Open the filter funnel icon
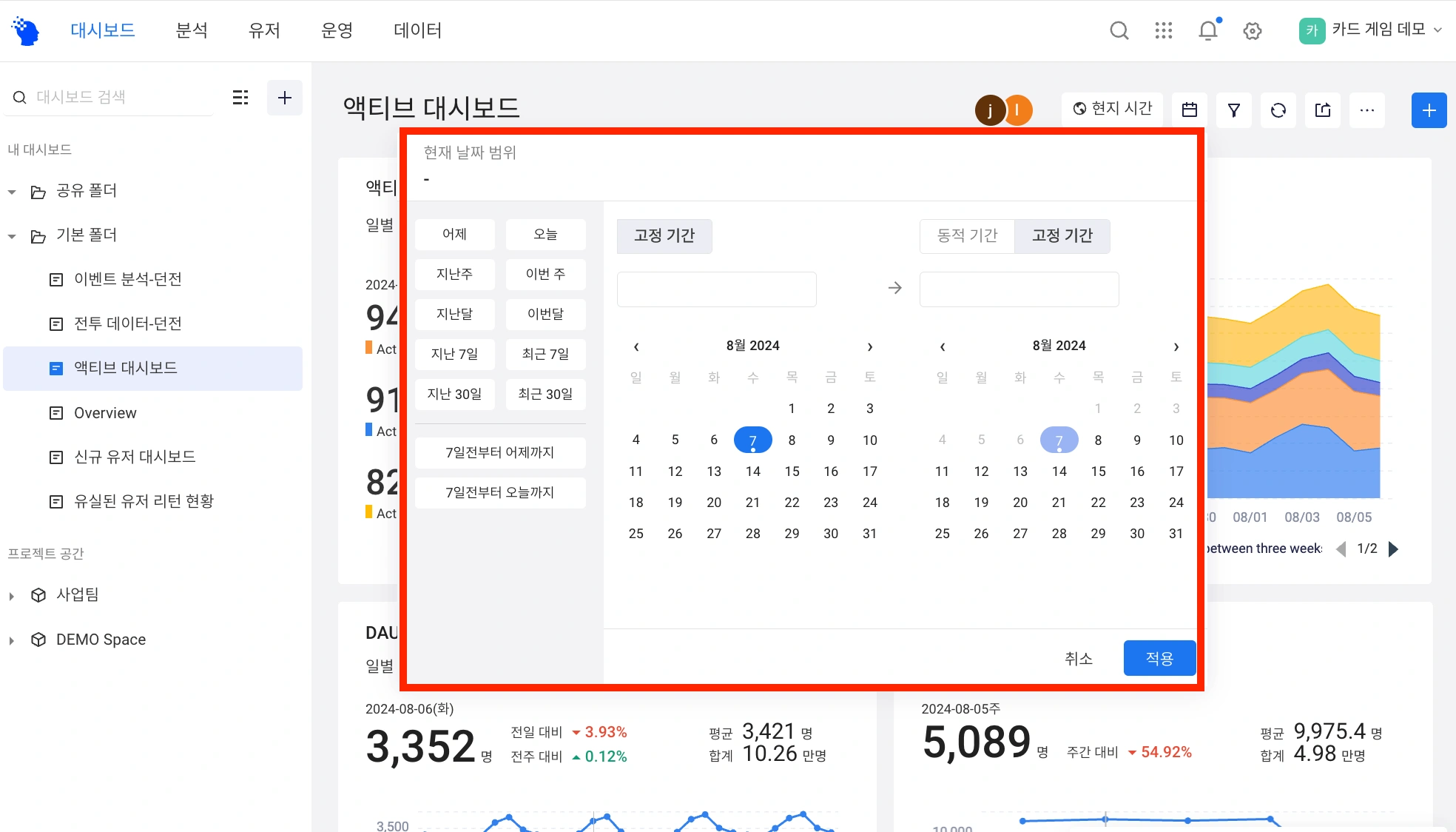The height and width of the screenshot is (832, 1456). click(x=1234, y=110)
